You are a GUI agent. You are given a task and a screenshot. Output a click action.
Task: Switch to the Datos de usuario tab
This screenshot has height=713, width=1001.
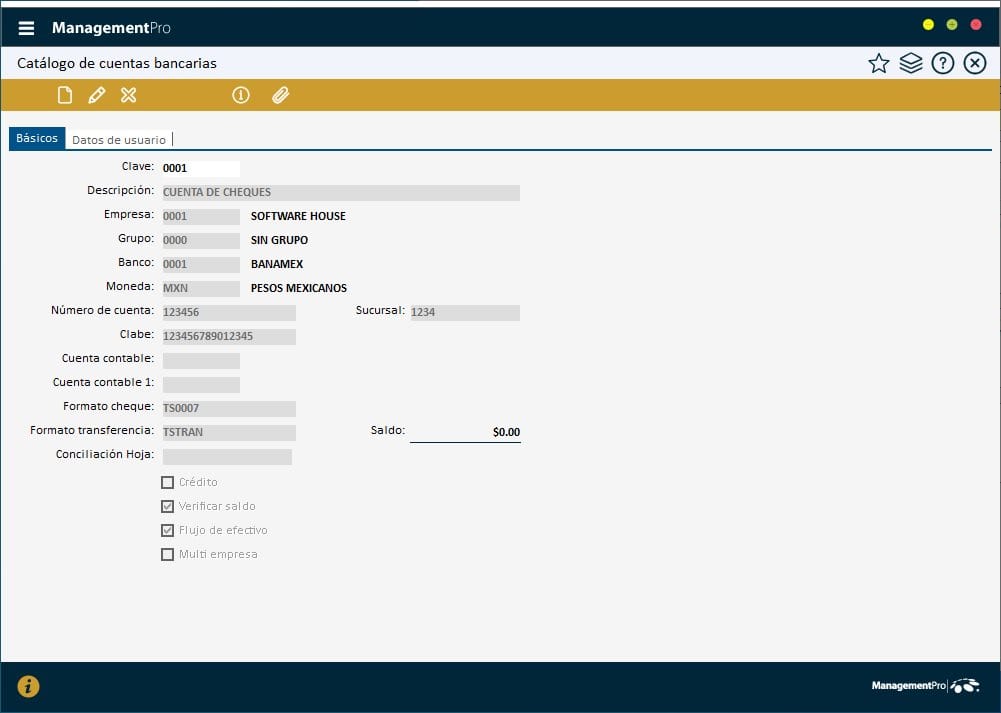point(119,140)
